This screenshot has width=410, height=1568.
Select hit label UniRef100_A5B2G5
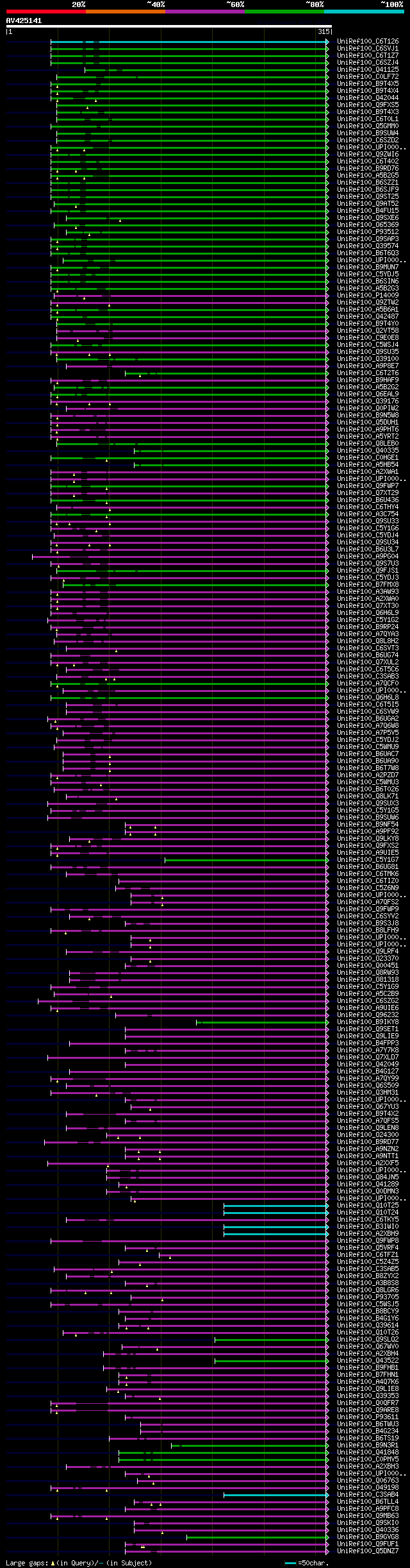pyautogui.click(x=368, y=176)
